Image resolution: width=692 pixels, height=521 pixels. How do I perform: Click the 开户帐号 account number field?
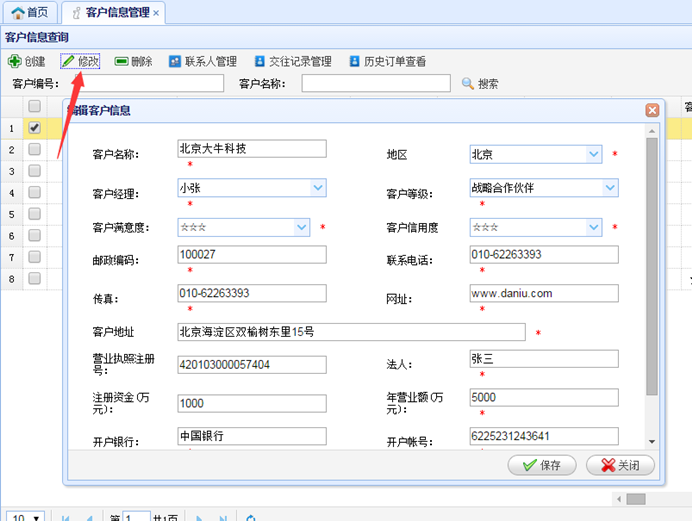coord(544,436)
